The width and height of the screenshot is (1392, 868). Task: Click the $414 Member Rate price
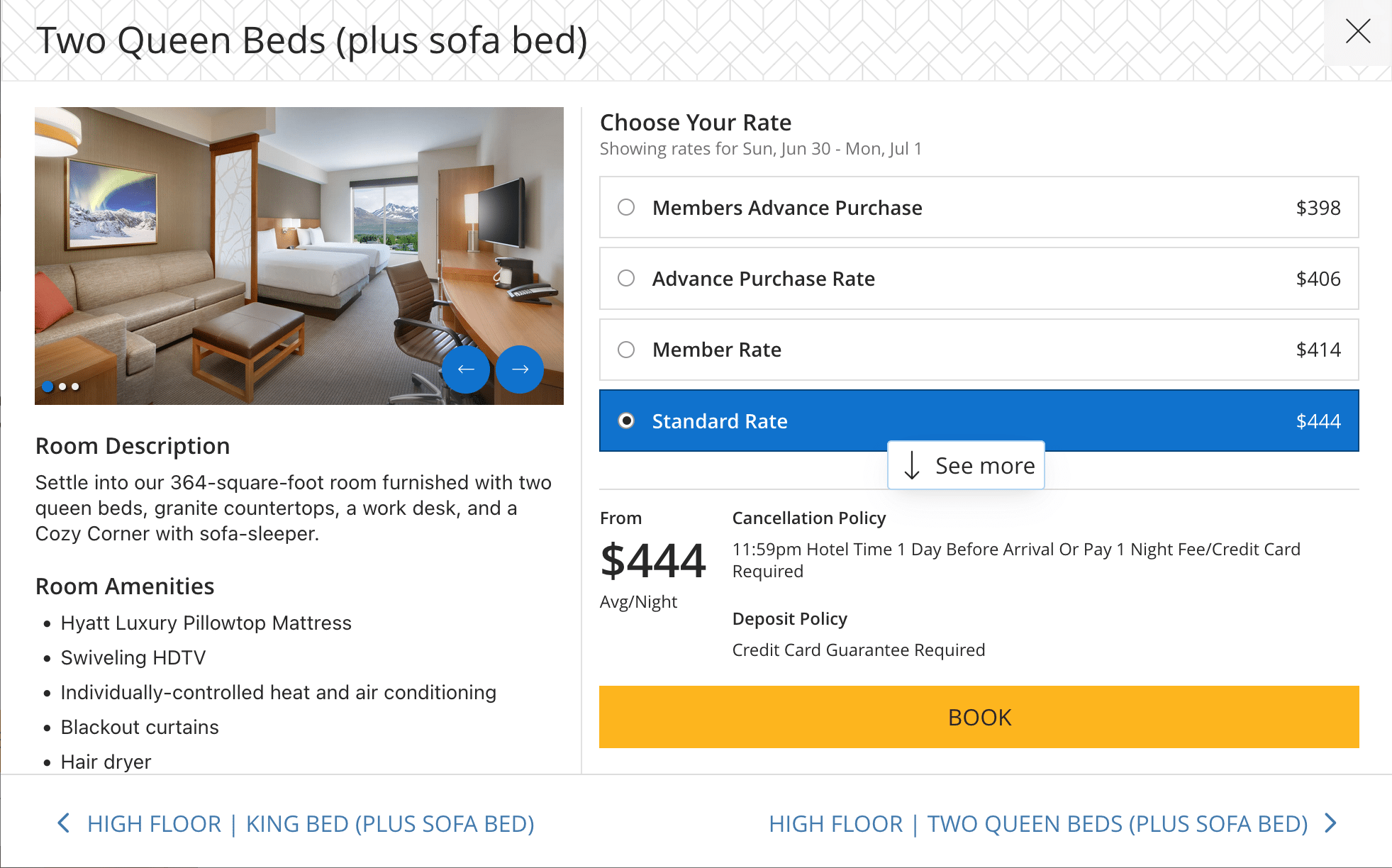pyautogui.click(x=1318, y=350)
